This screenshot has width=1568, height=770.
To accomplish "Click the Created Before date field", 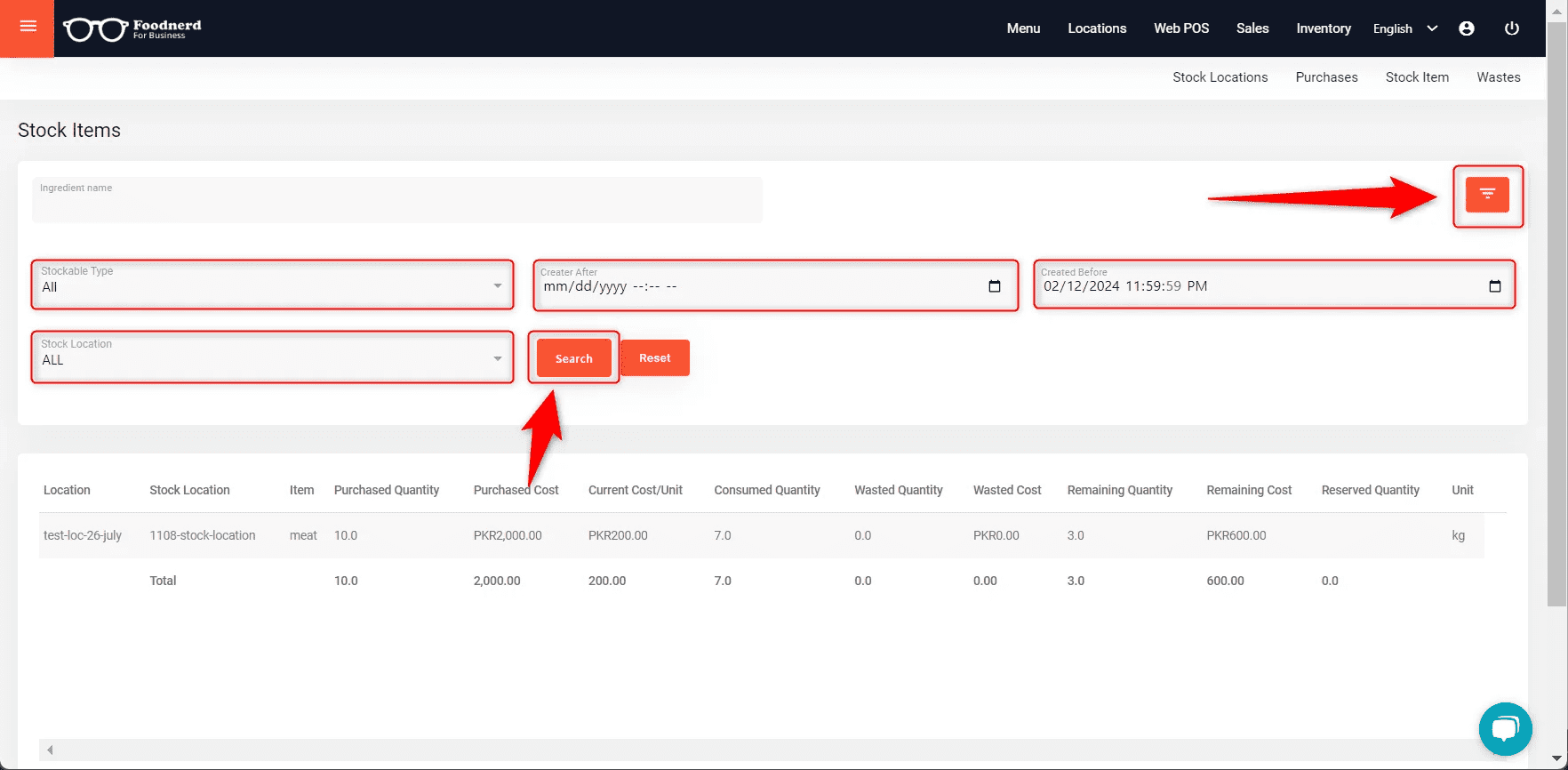I will pyautogui.click(x=1275, y=285).
